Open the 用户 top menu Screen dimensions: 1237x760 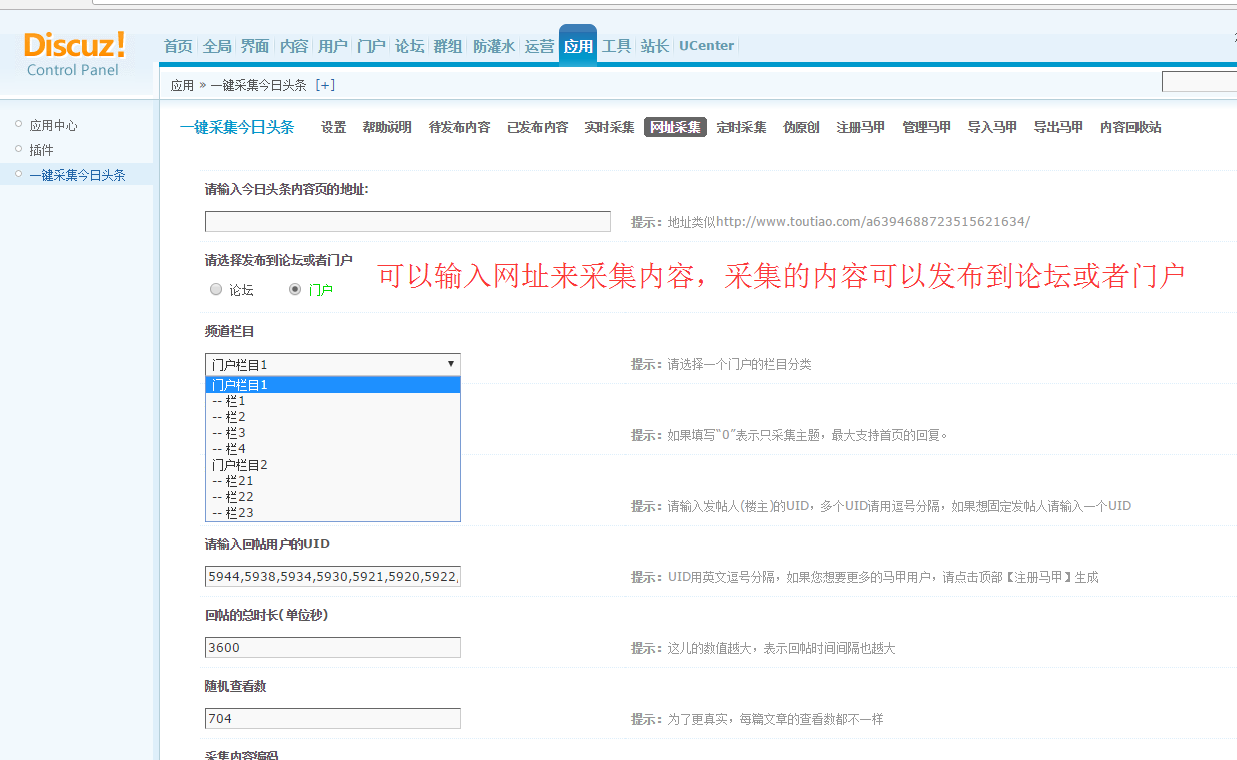tap(332, 46)
